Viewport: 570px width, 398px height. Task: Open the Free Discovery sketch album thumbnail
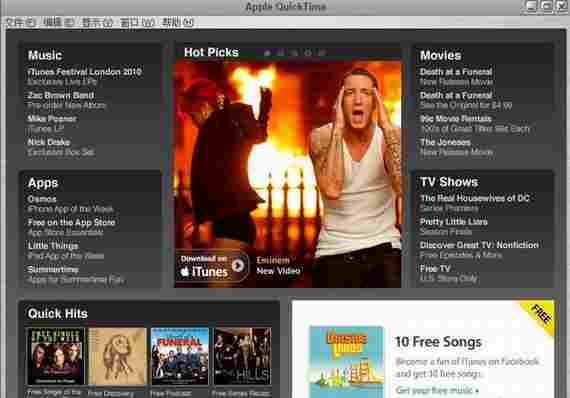[x=117, y=356]
